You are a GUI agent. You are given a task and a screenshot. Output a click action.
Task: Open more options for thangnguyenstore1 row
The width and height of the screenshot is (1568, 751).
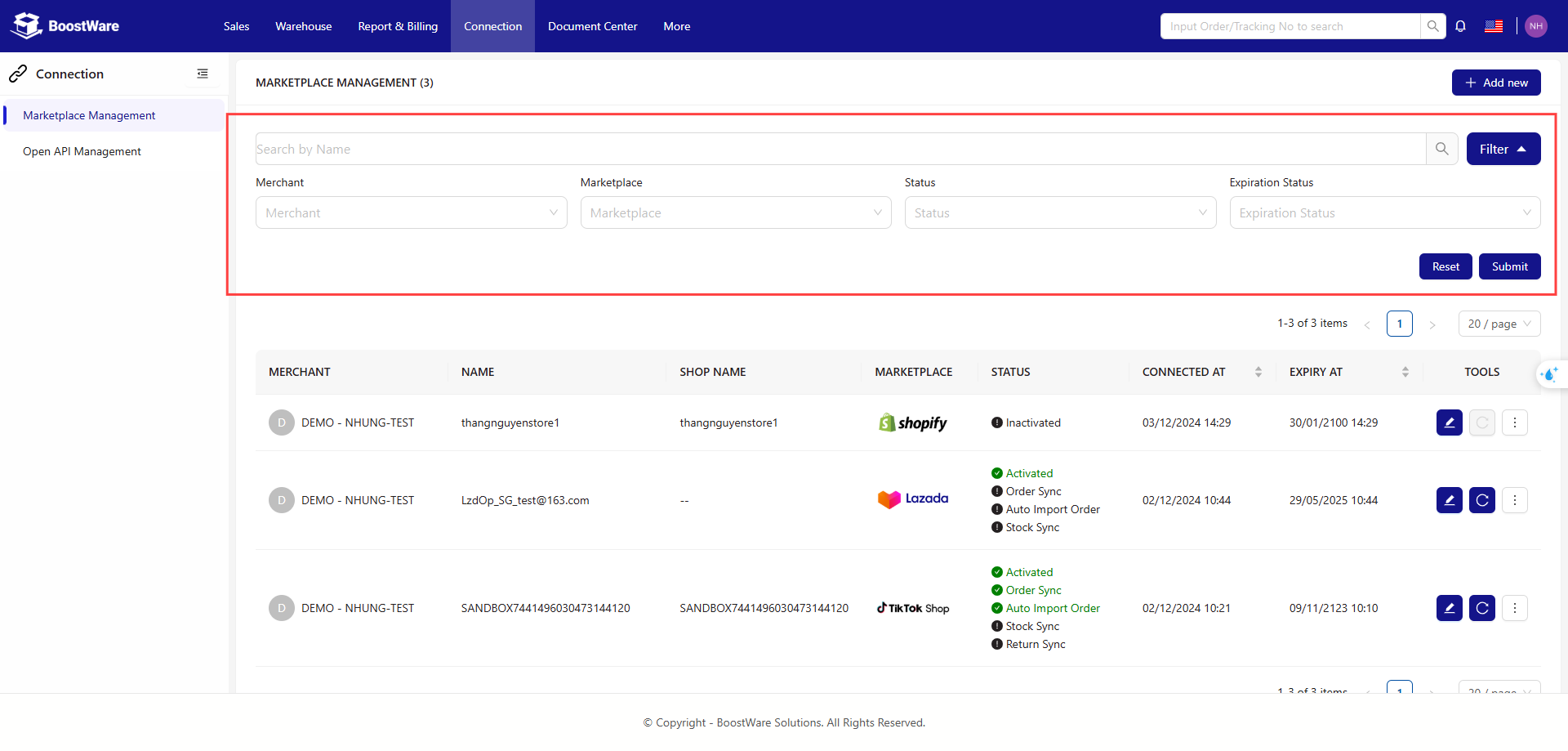point(1514,422)
